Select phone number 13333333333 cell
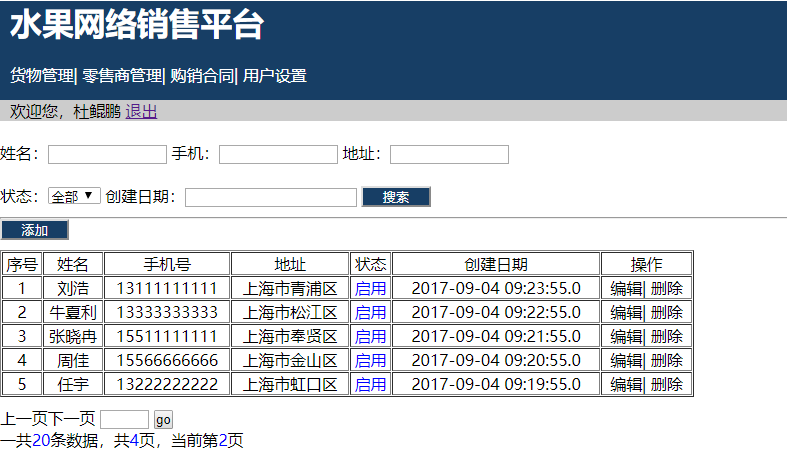 point(167,312)
